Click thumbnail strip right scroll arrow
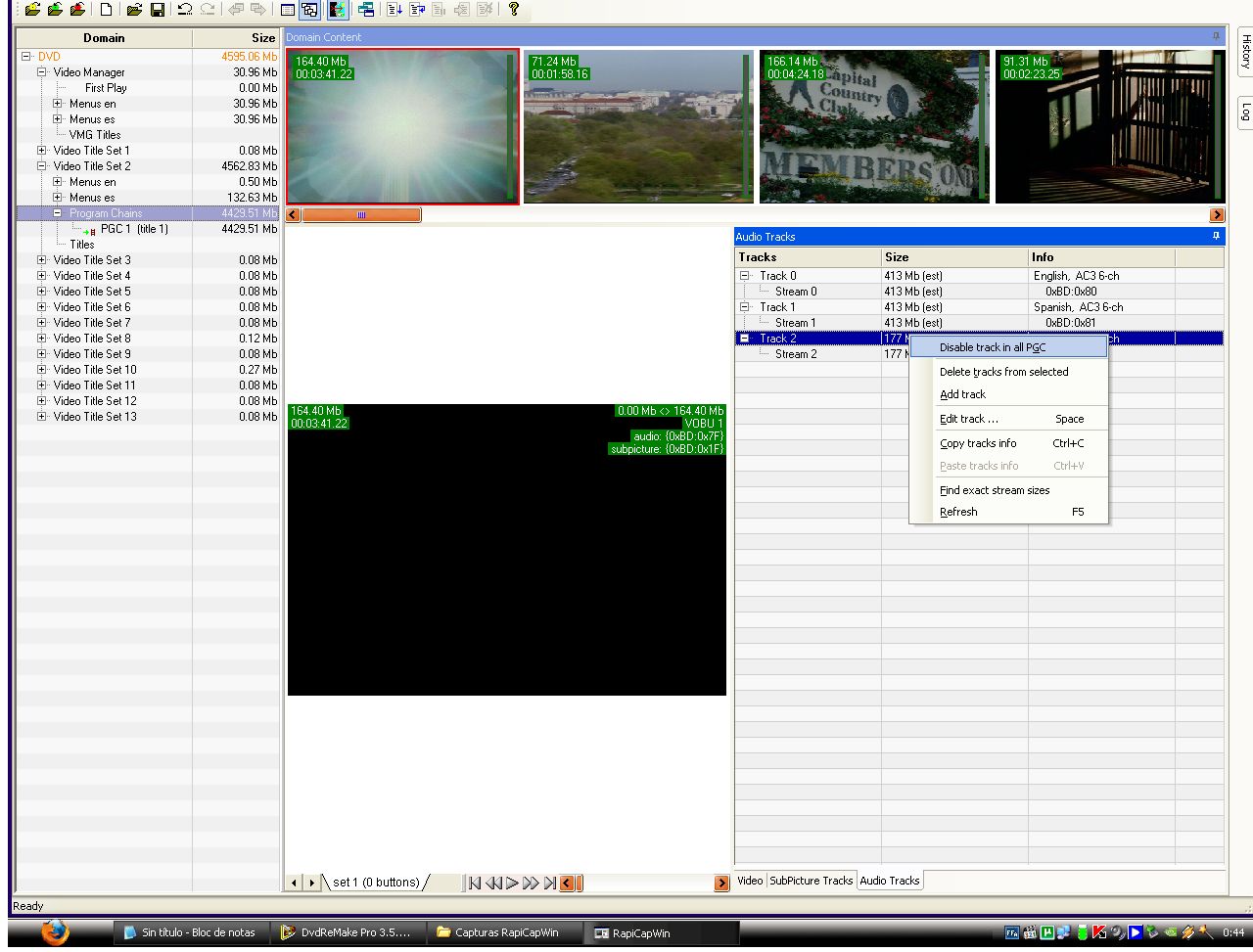Viewport: 1253px width, 952px height. point(1217,215)
